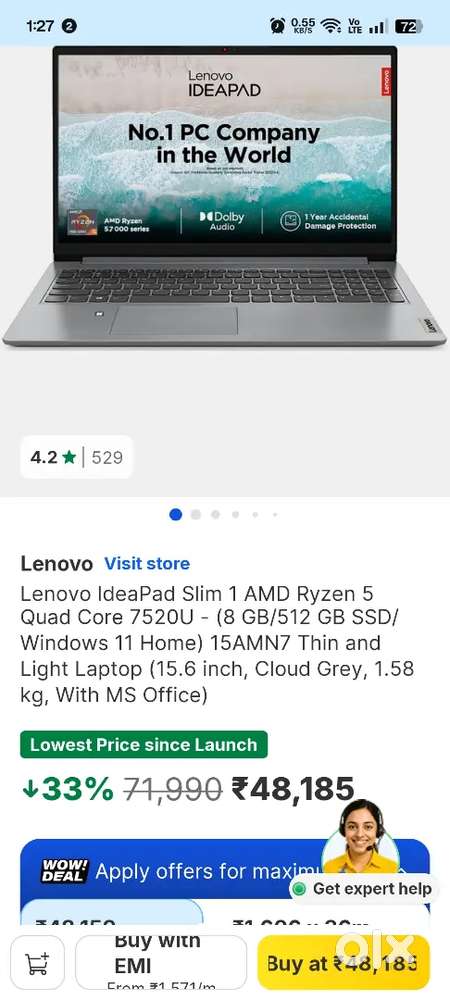Tap the Get expert help button
Viewport: 450px width, 1000px height.
pyautogui.click(x=363, y=888)
